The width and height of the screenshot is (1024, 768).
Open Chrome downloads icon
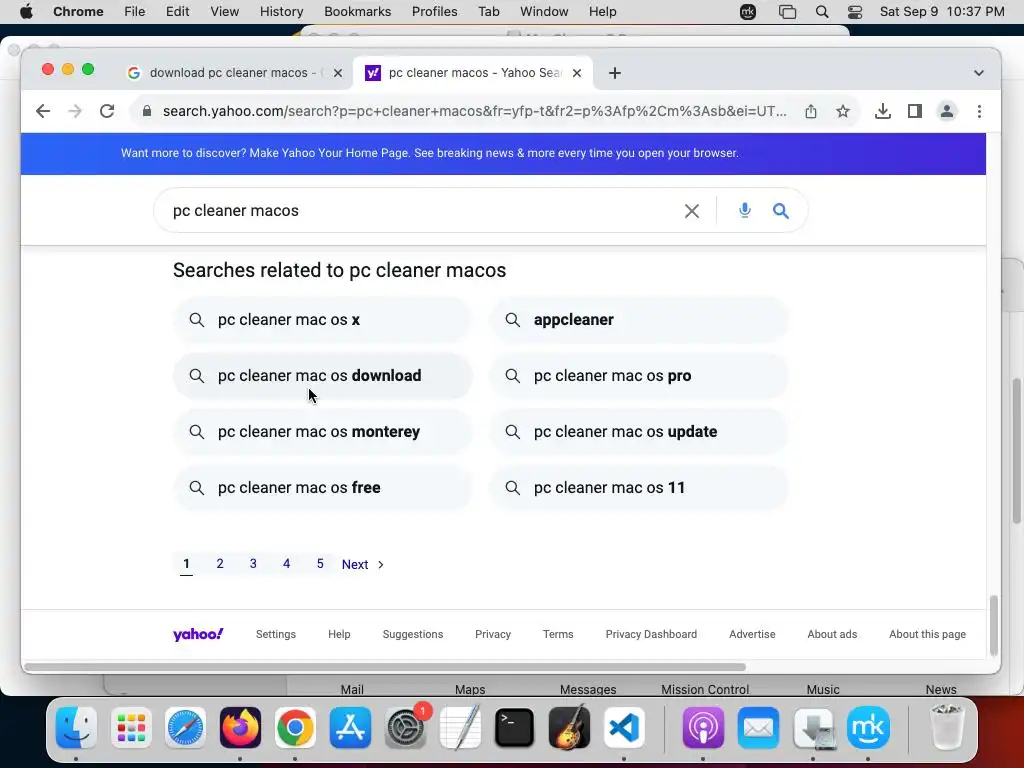[x=882, y=111]
